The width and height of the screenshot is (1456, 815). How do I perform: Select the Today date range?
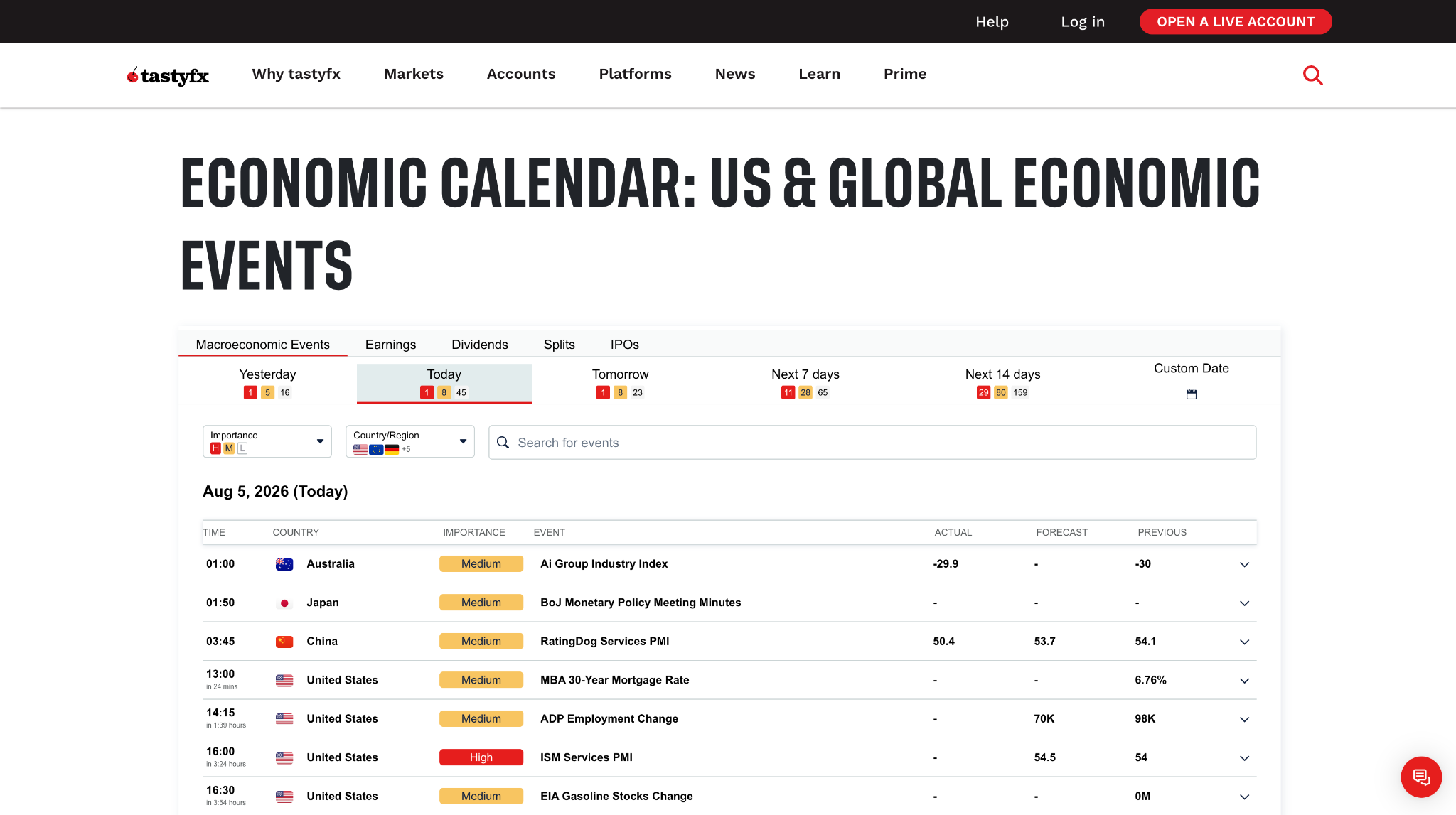click(444, 383)
